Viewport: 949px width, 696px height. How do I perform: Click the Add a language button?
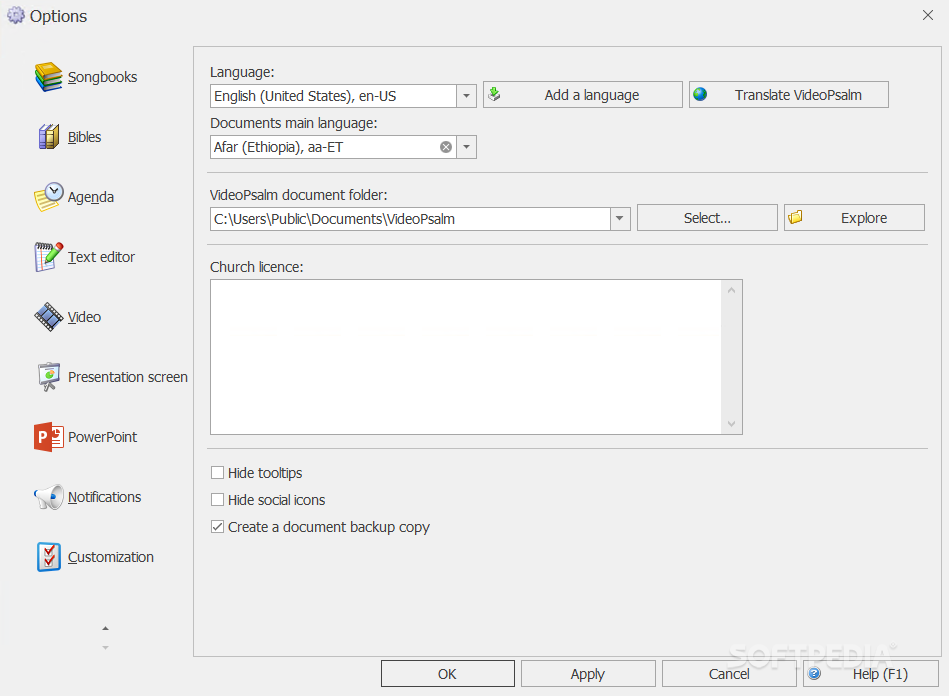[583, 95]
